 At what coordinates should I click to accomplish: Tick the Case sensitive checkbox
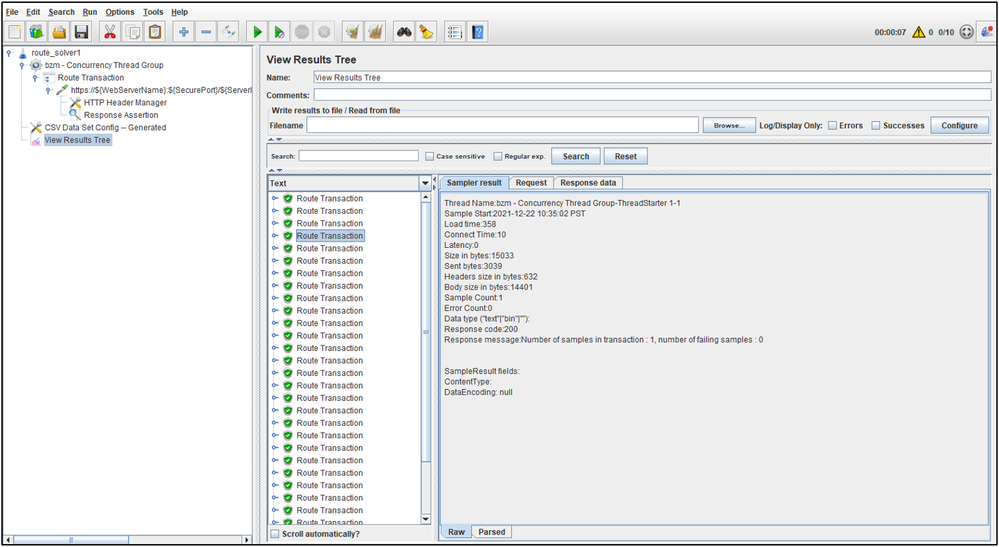coord(429,156)
